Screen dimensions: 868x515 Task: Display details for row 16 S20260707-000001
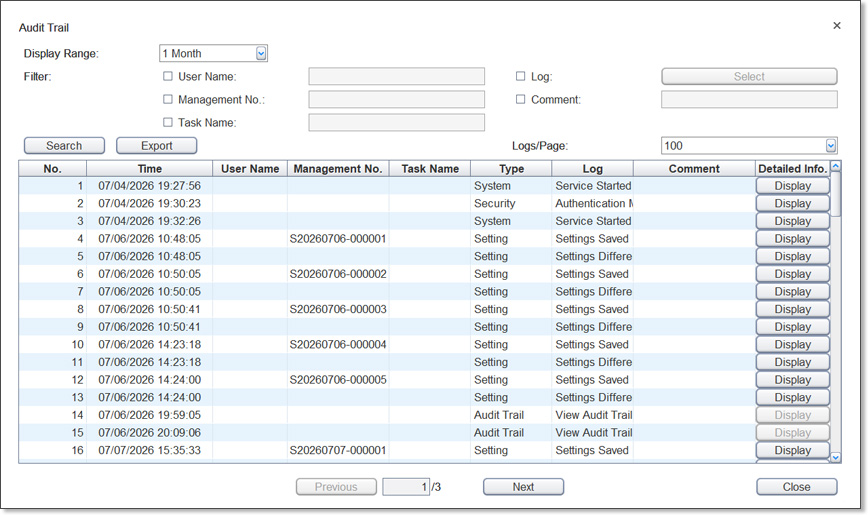tap(793, 450)
